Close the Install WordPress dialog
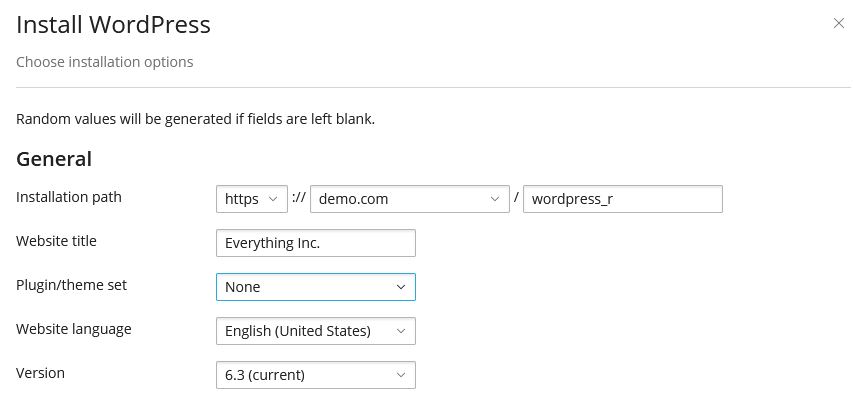 838,23
